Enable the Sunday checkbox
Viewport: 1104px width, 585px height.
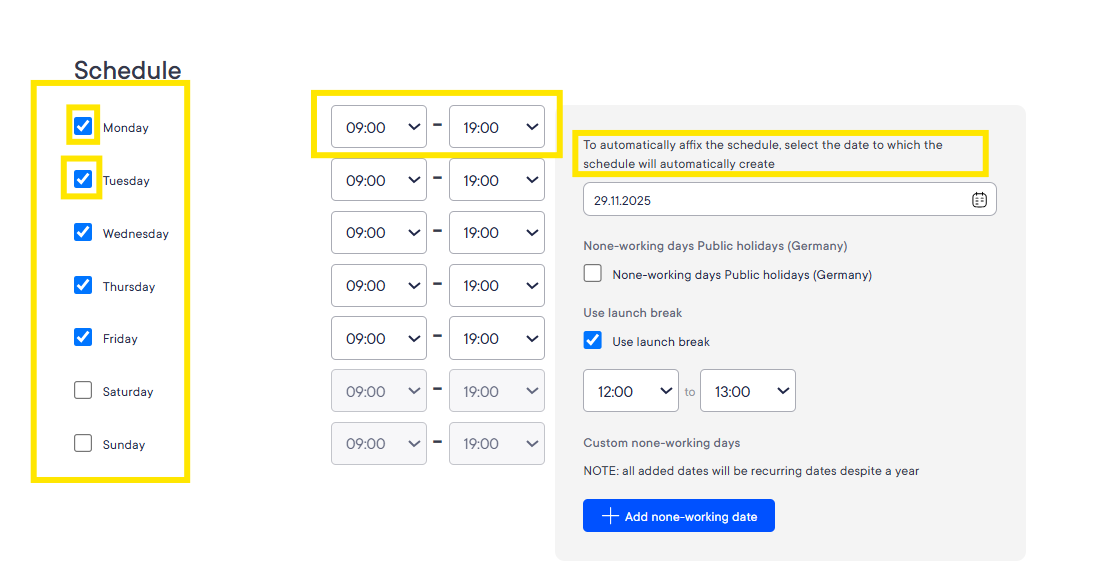pyautogui.click(x=83, y=443)
